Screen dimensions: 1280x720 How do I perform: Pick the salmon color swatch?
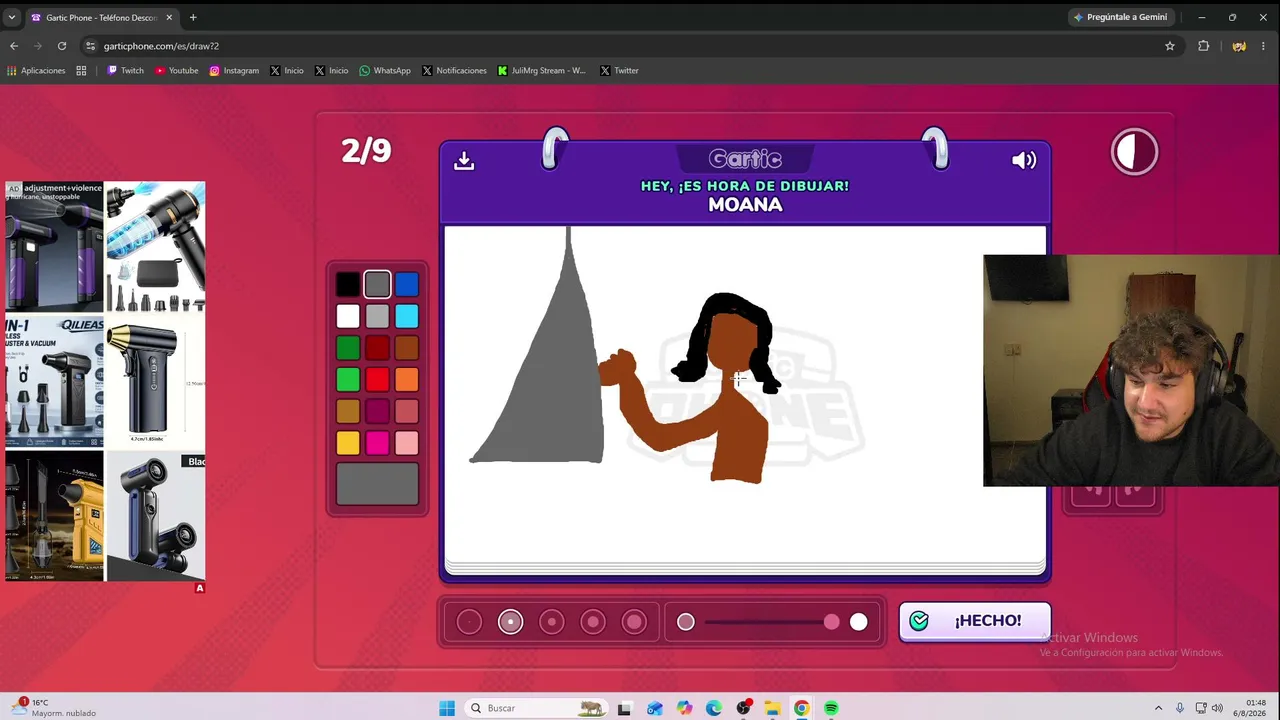pyautogui.click(x=406, y=411)
